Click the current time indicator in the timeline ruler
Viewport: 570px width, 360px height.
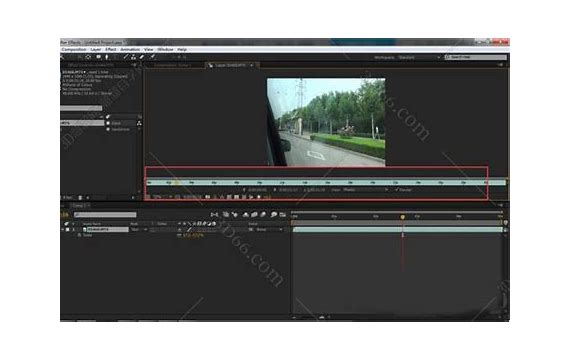[402, 217]
